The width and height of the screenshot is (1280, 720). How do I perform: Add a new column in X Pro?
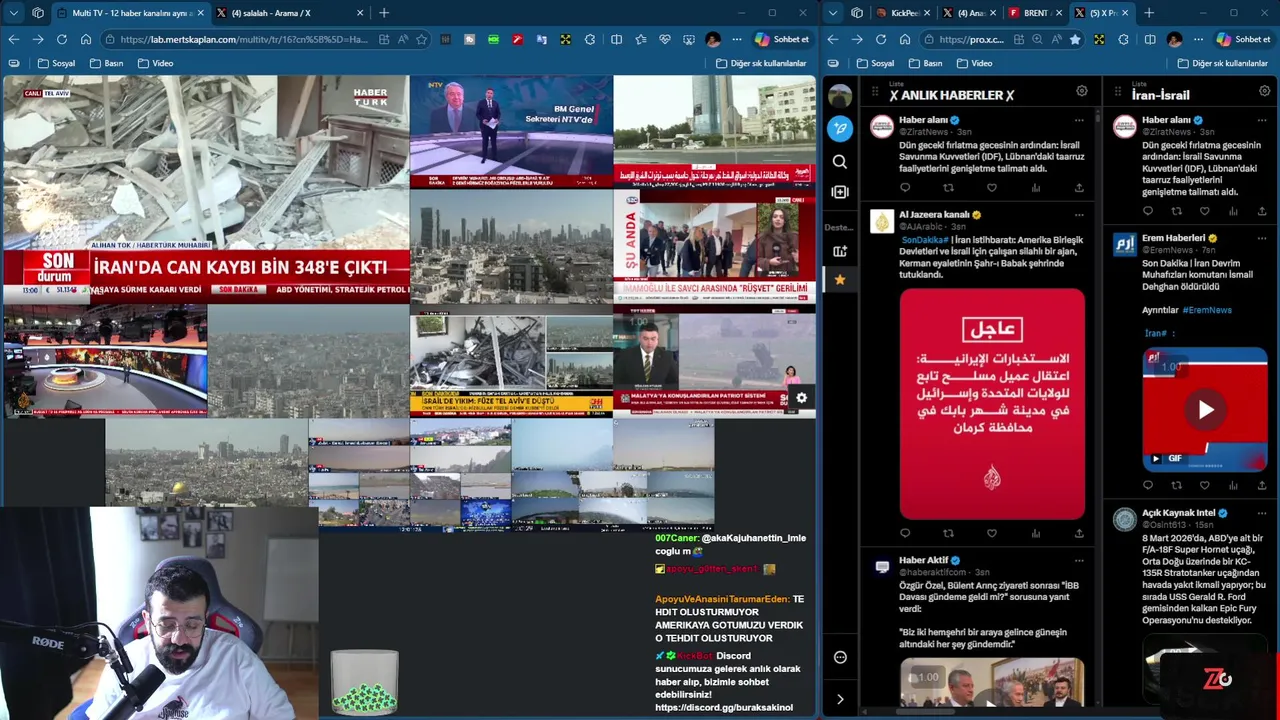pos(840,191)
